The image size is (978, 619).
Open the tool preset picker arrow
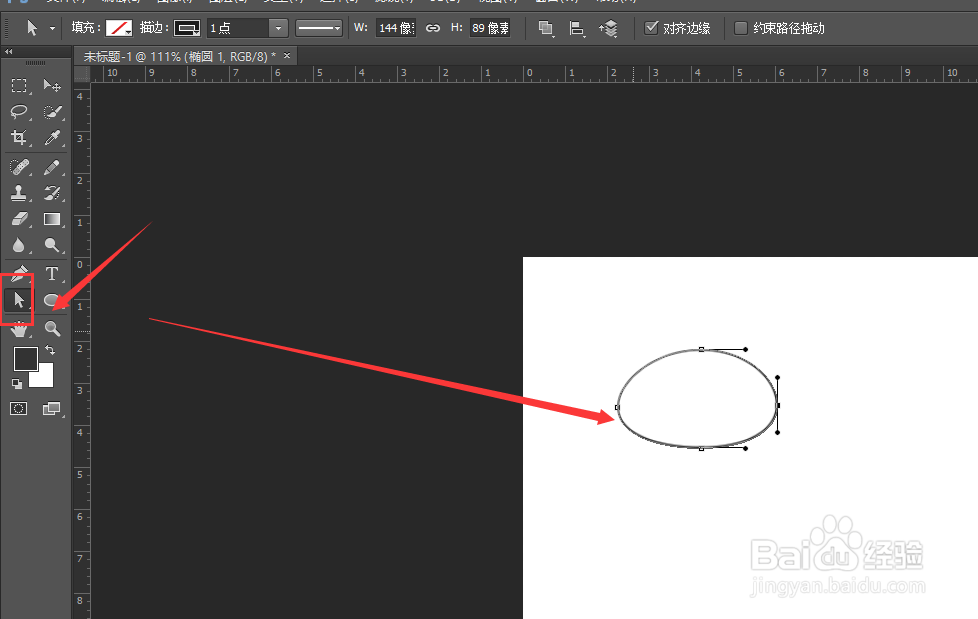click(52, 29)
